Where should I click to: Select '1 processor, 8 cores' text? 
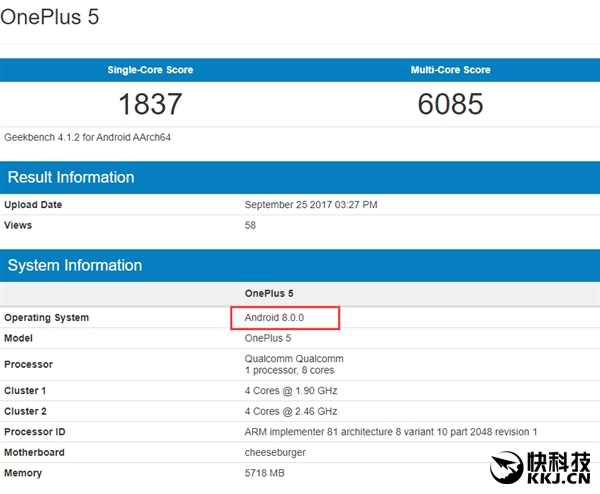click(289, 370)
